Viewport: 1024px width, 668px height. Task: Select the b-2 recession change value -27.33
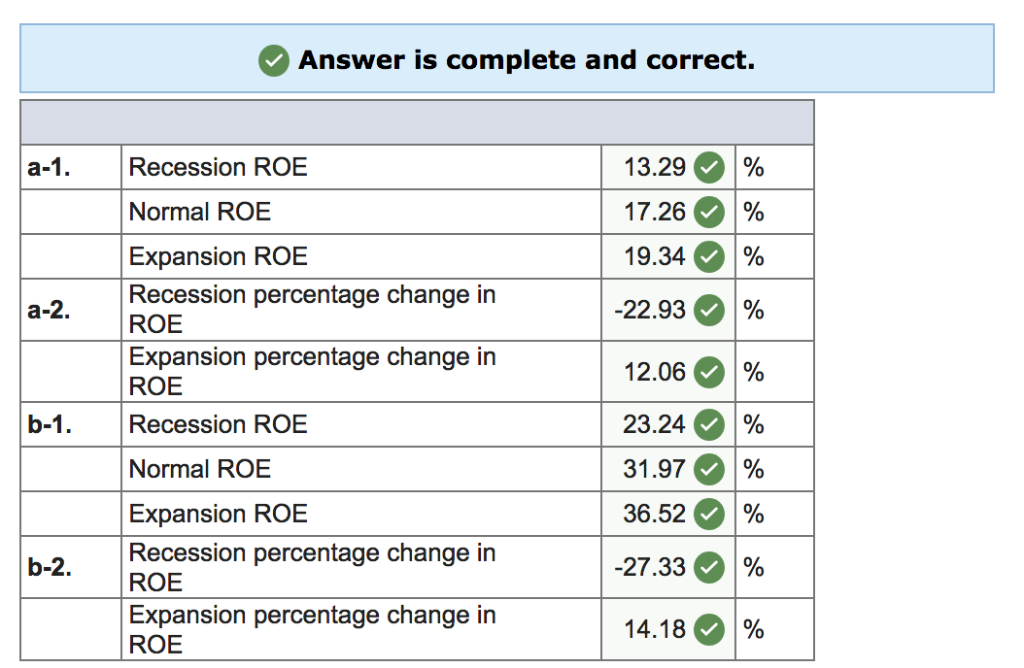click(650, 567)
